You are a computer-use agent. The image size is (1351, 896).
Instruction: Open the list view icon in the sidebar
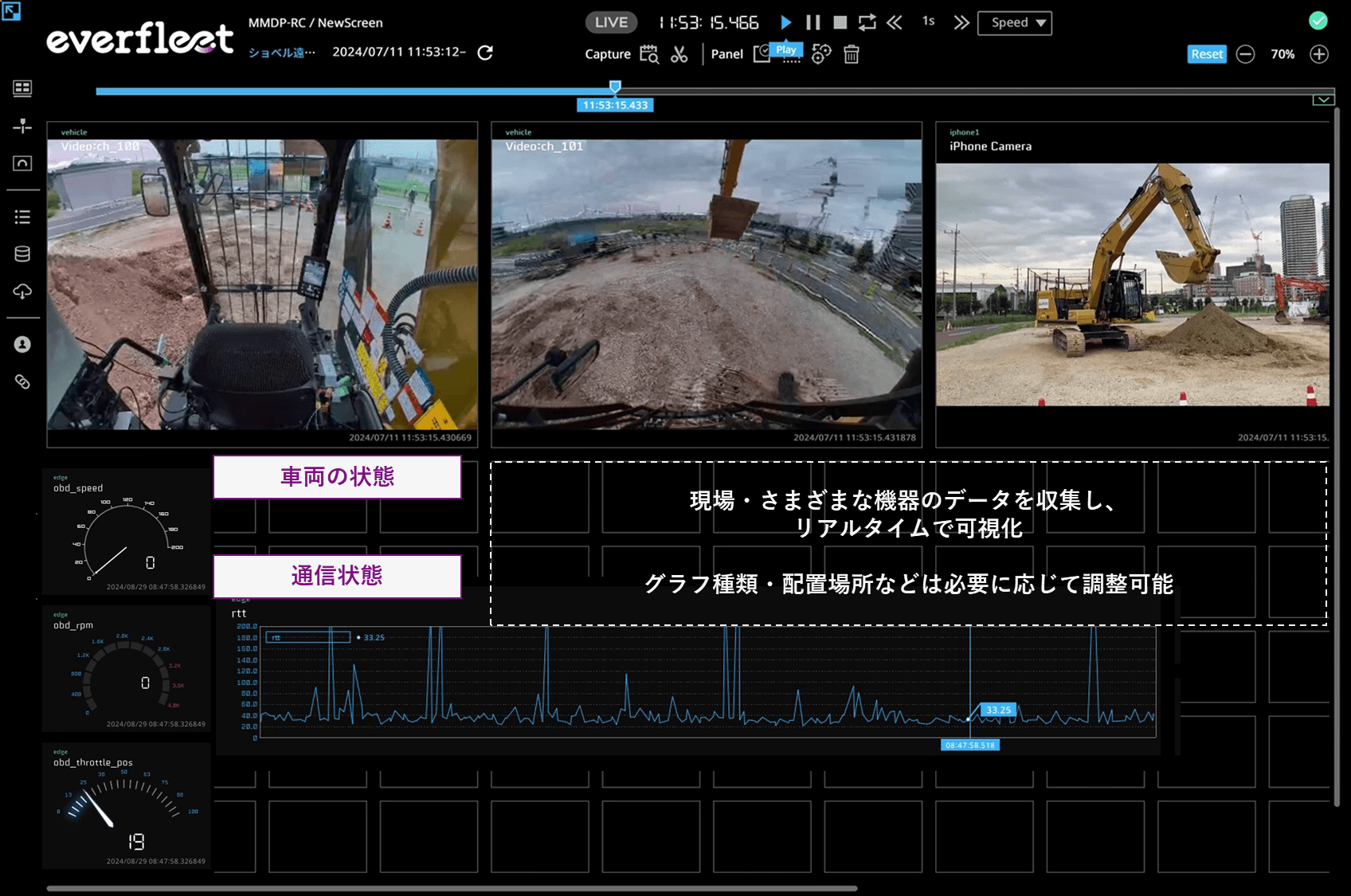[x=22, y=215]
